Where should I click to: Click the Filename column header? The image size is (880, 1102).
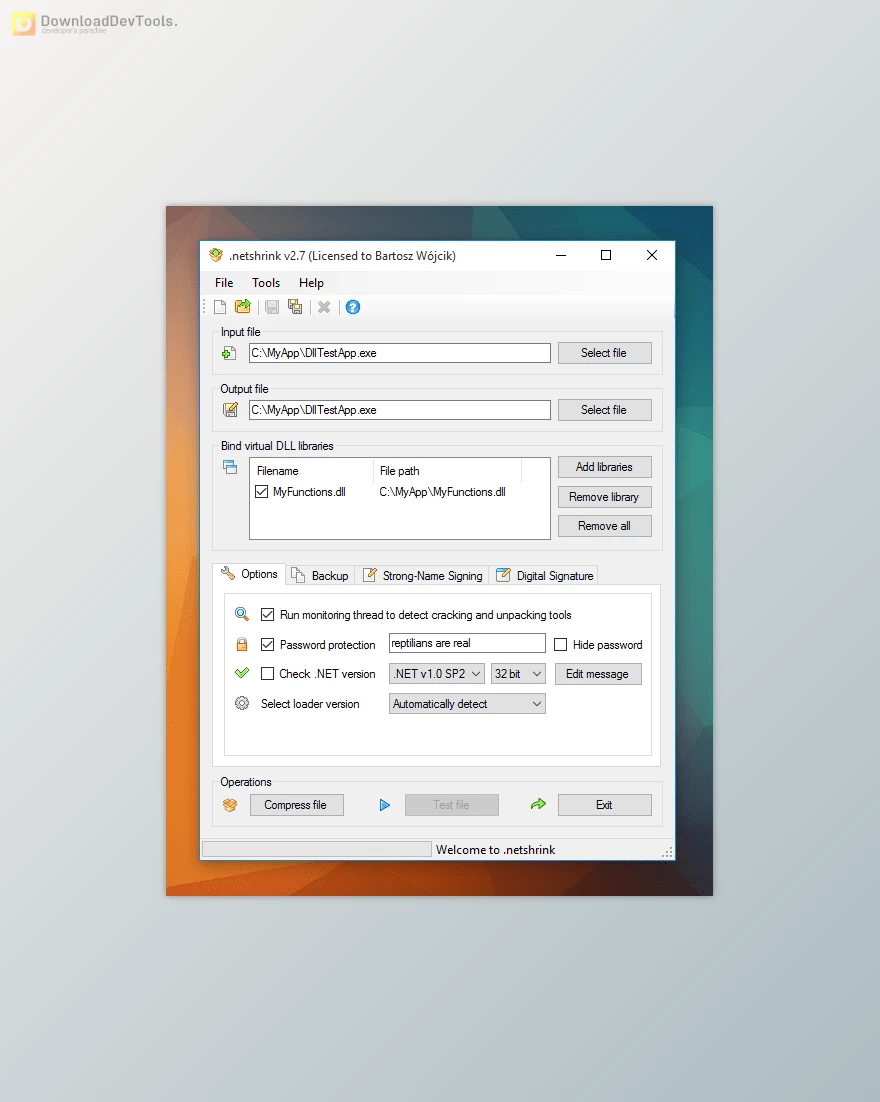tap(311, 471)
